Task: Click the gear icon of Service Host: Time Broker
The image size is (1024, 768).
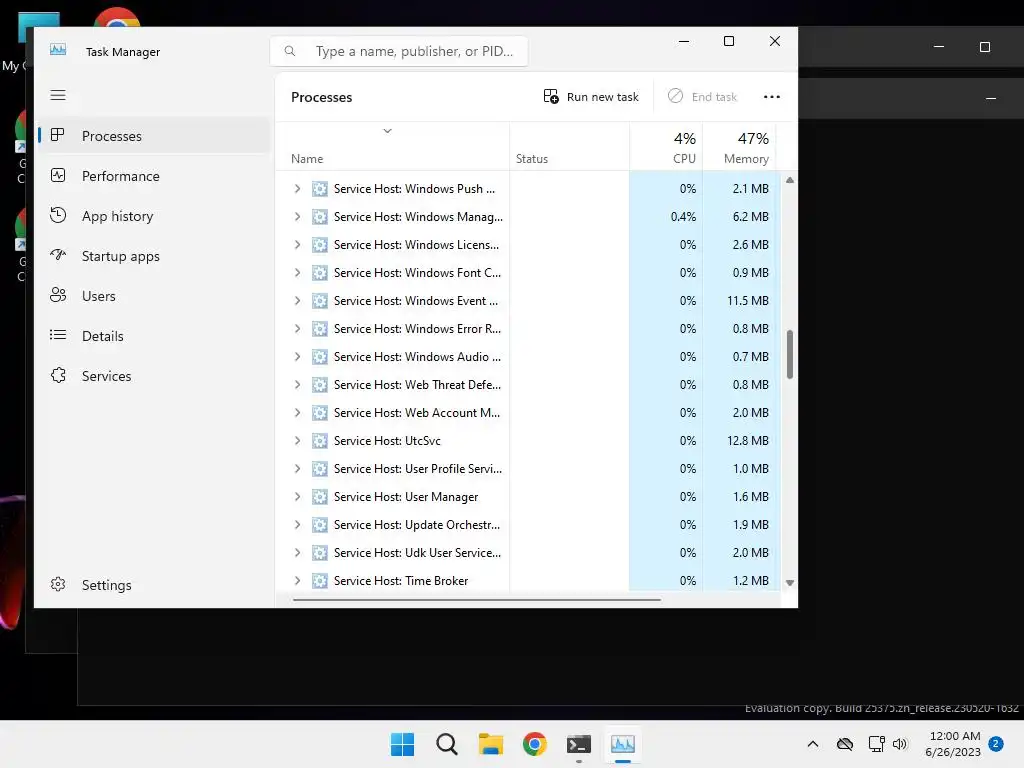Action: click(x=319, y=581)
